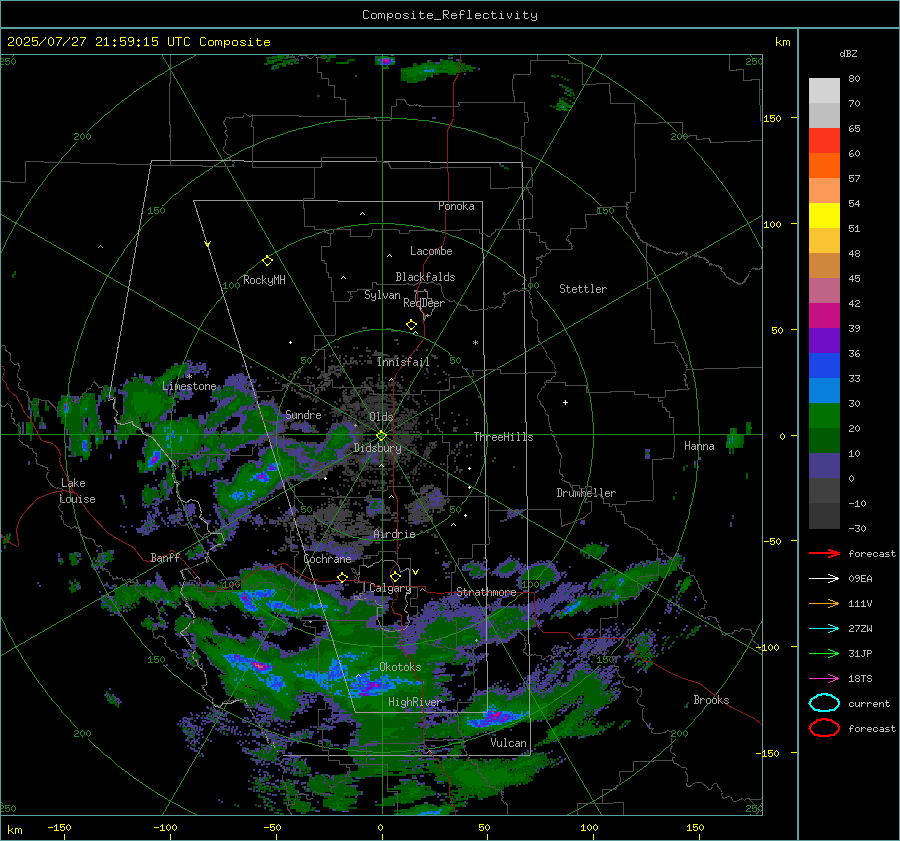Click the red forecast ellipse legend icon

point(824,728)
